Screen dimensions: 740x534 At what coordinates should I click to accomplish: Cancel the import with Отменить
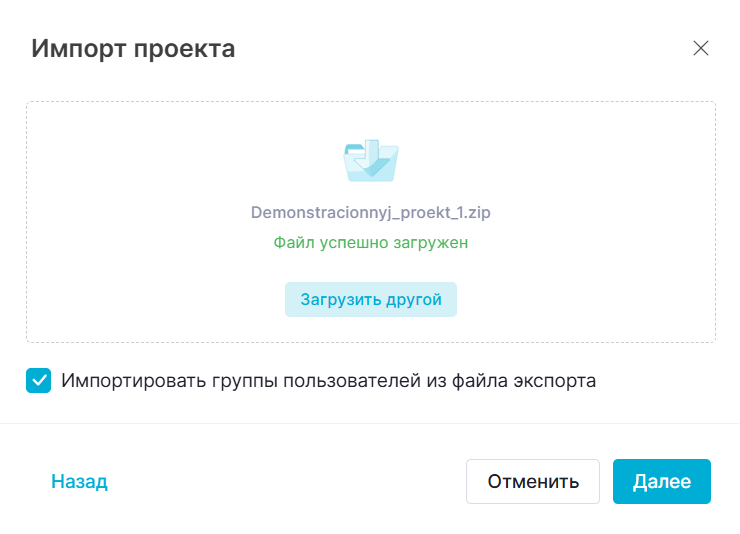click(x=532, y=482)
